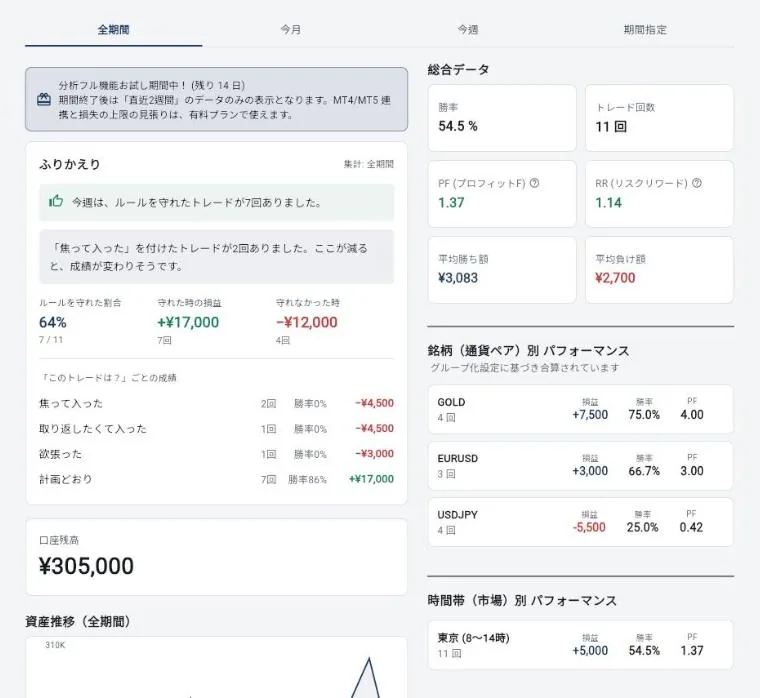Click the thumbs-up icon in ふりかえり

pos(56,201)
